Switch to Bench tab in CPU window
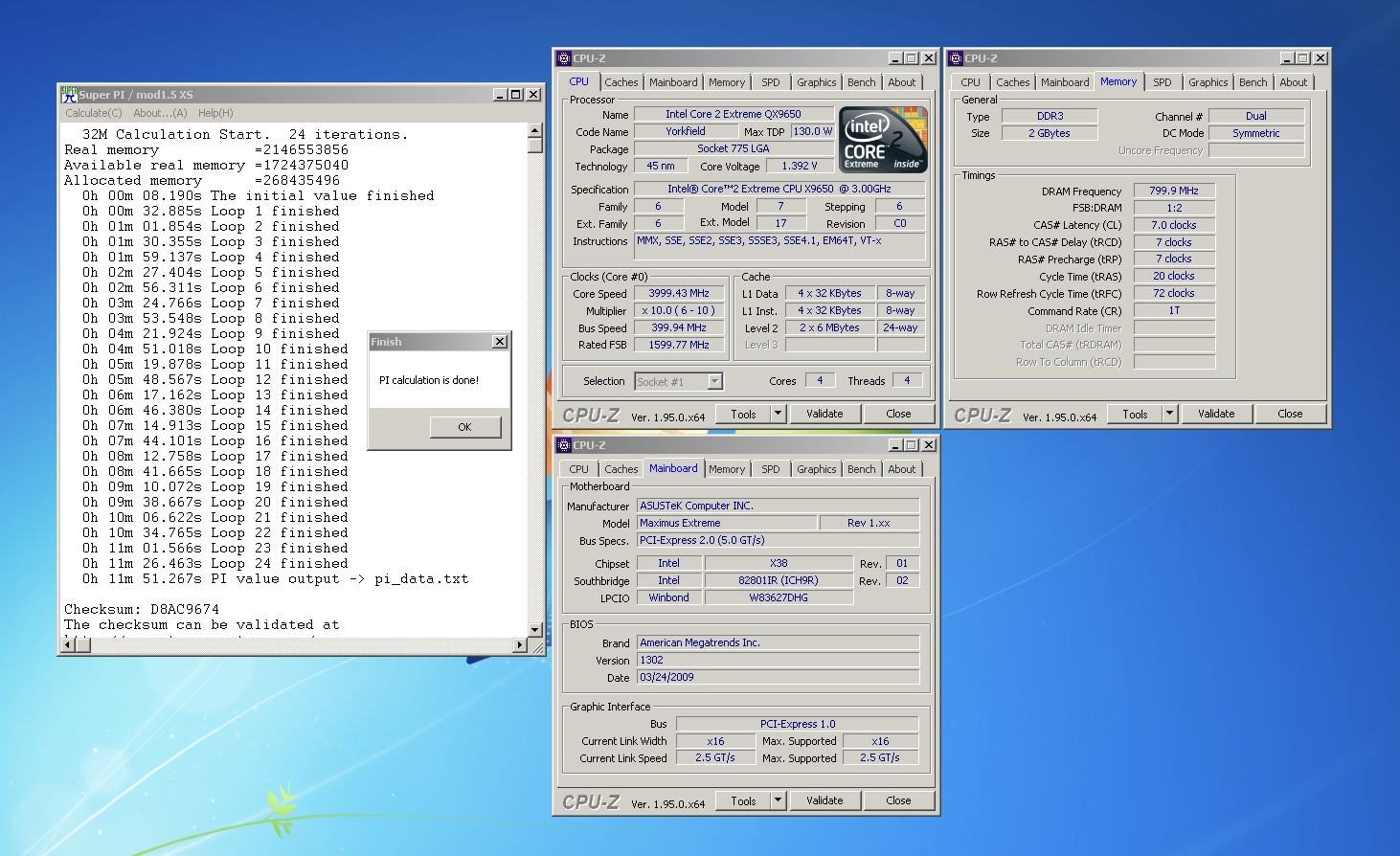 click(861, 82)
